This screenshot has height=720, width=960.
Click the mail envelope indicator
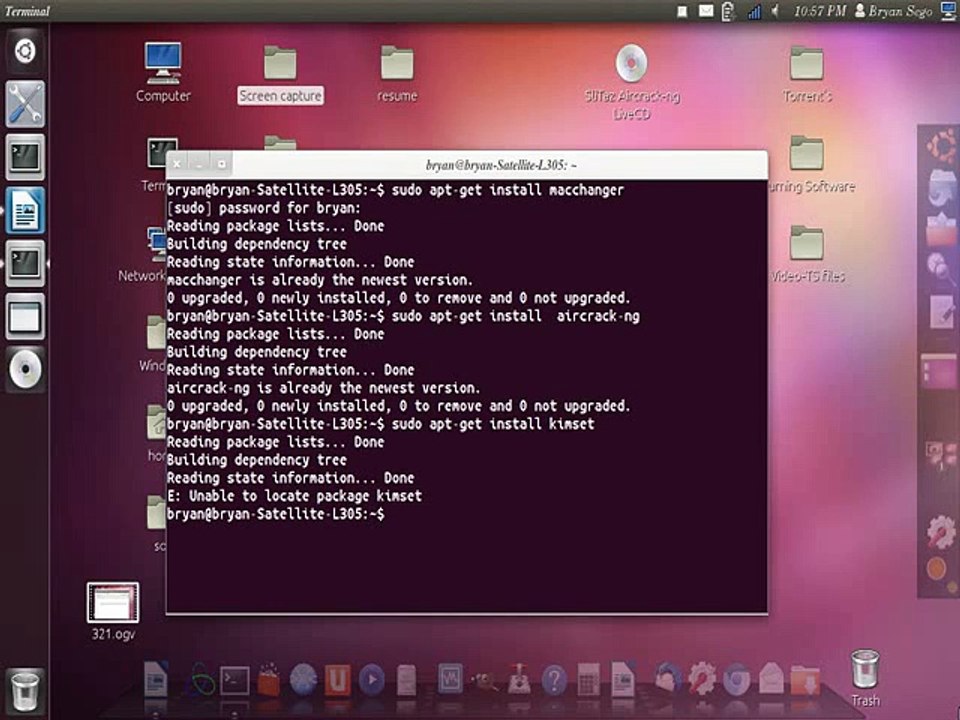(706, 11)
